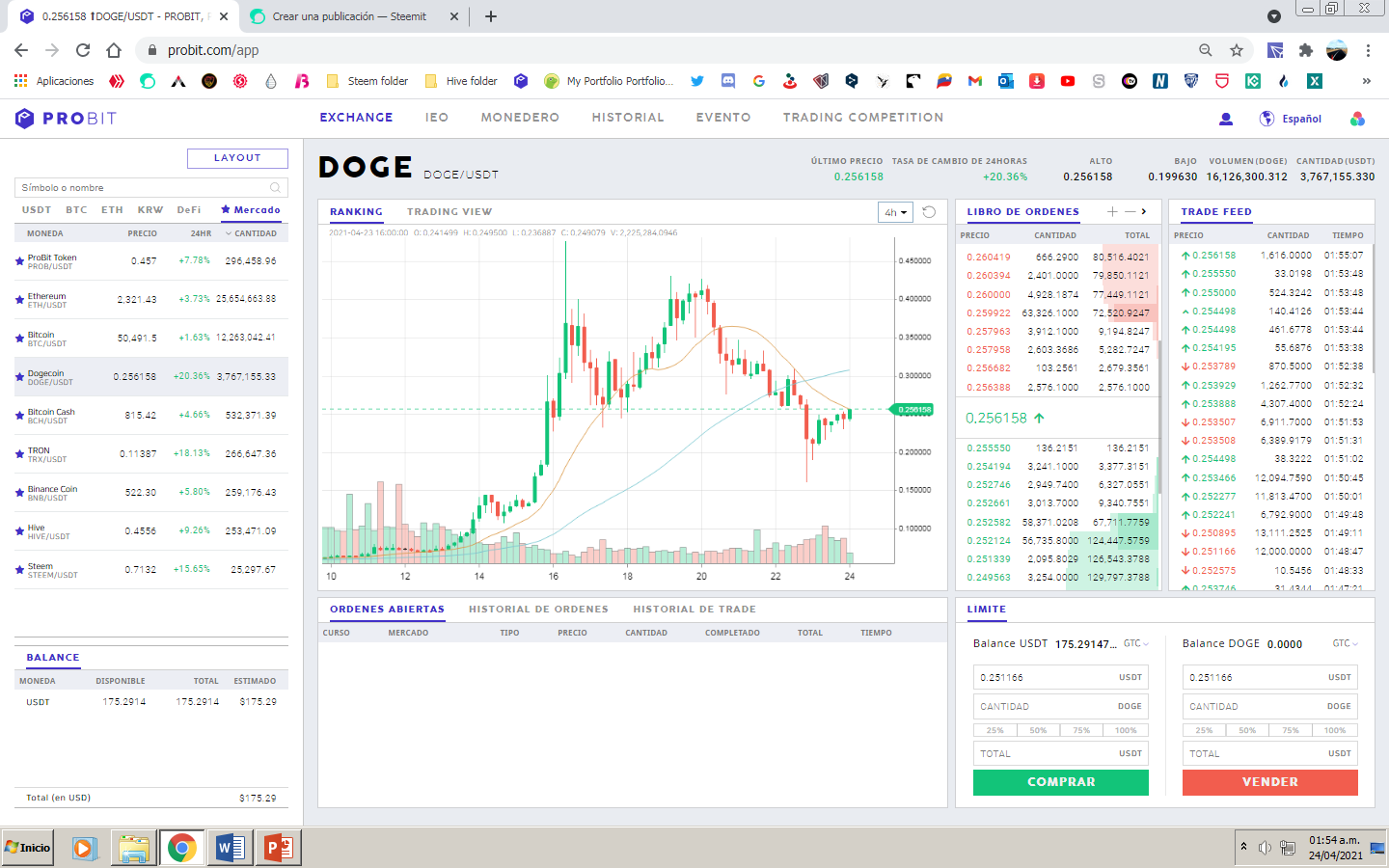Select the 0.255550 bid price row
This screenshot has width=1389, height=868.
(x=1058, y=448)
